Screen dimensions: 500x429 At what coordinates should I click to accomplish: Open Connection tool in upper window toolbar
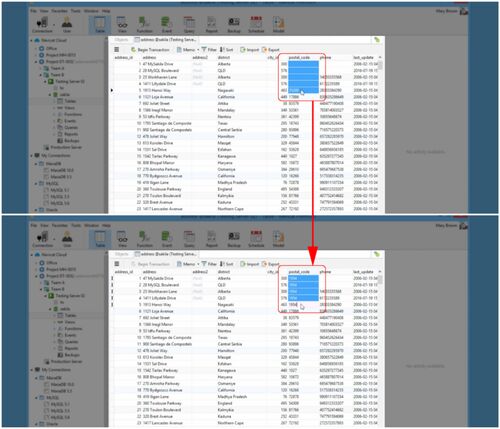42,25
